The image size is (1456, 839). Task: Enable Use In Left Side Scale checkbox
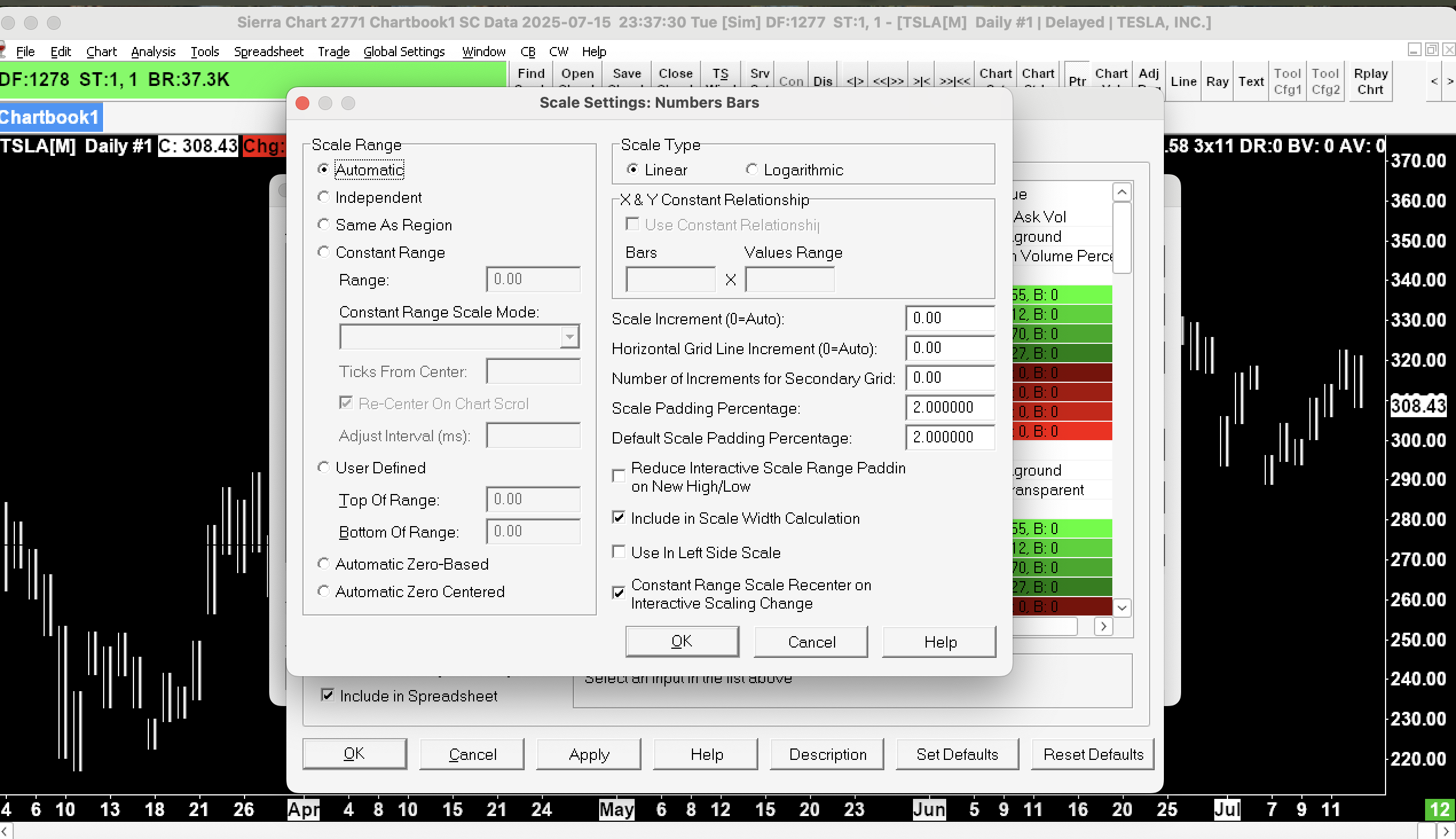tap(619, 552)
